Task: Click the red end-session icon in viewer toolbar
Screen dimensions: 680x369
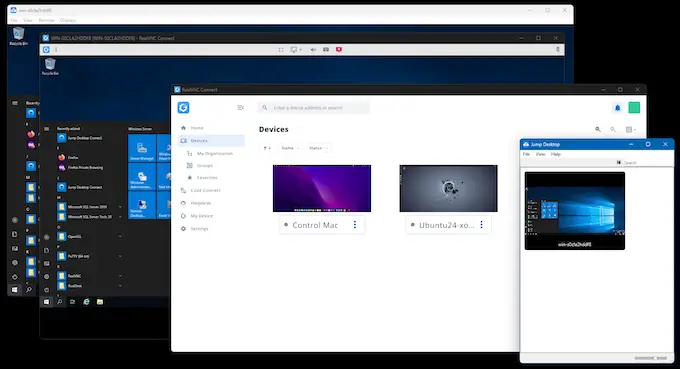Action: (x=339, y=50)
